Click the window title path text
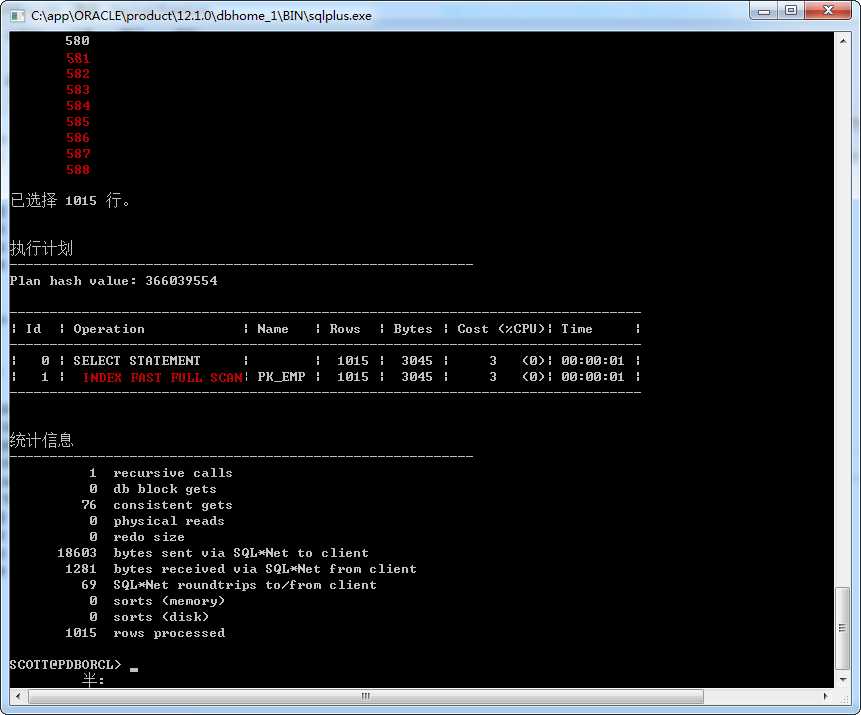Image resolution: width=861 pixels, height=715 pixels. pos(201,15)
